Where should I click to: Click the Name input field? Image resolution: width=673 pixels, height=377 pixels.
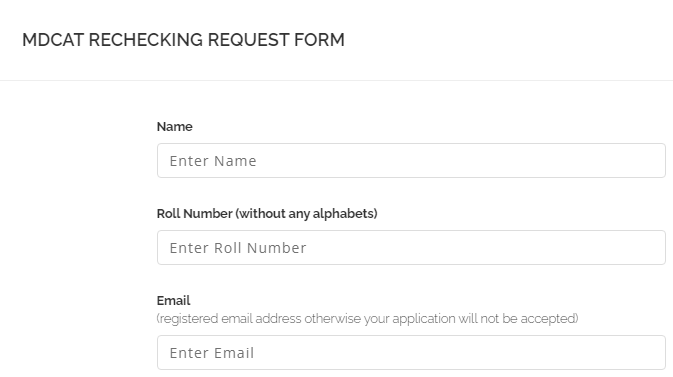click(411, 161)
